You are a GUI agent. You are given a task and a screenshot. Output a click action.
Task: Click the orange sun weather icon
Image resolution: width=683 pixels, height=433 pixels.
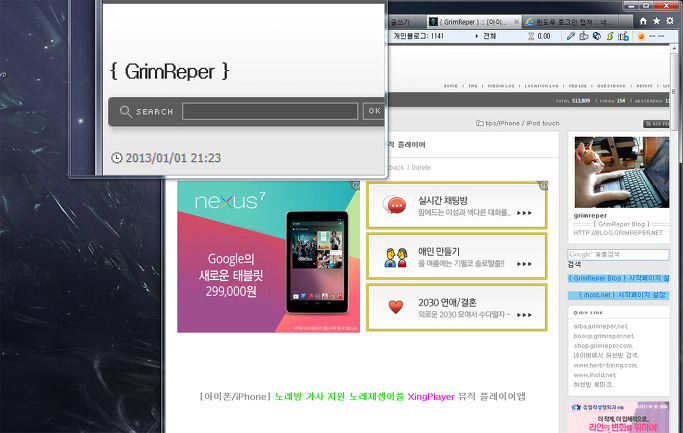(x=641, y=37)
